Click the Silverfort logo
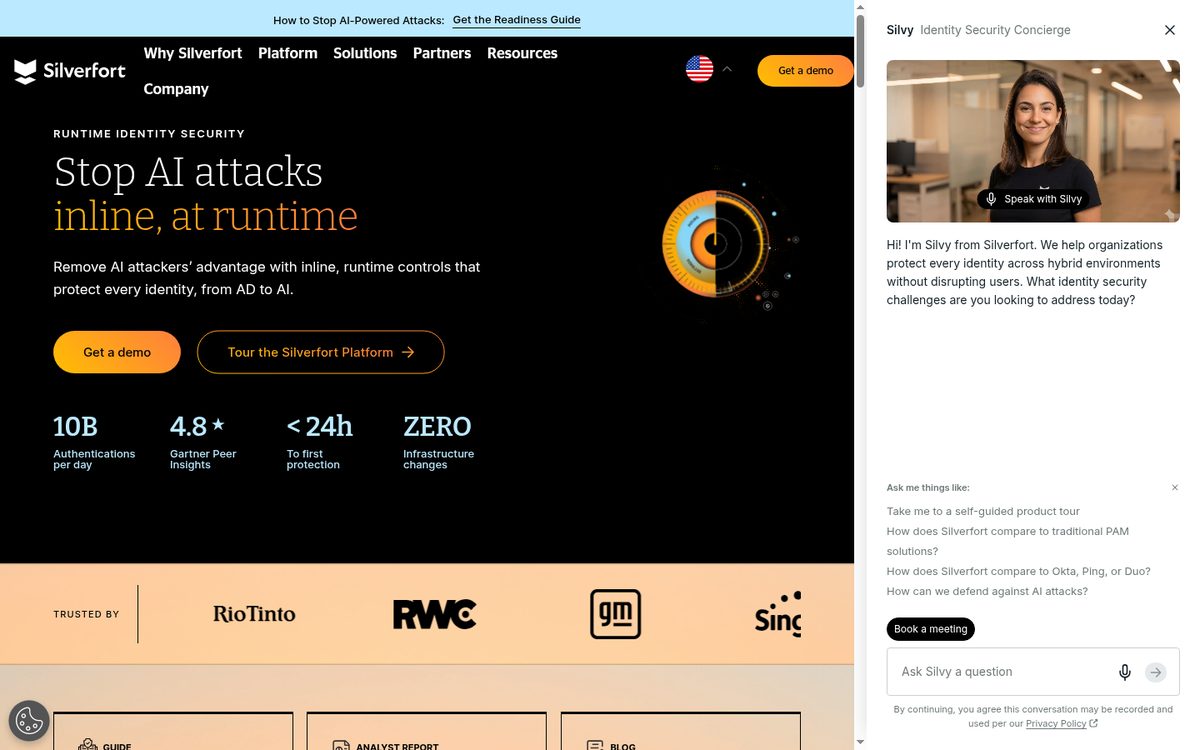Viewport: 1200px width, 750px height. 70,71
